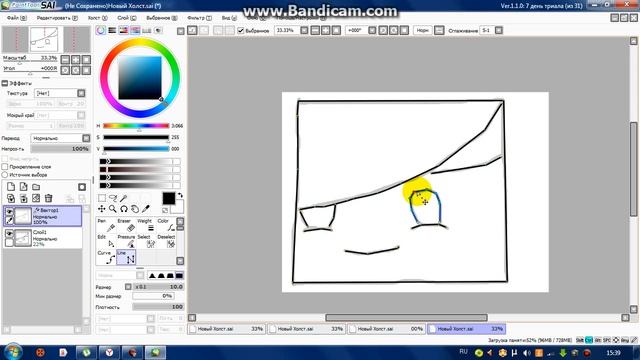Zoom in with navigator plus button
The image size is (640, 360).
[x=76, y=60]
